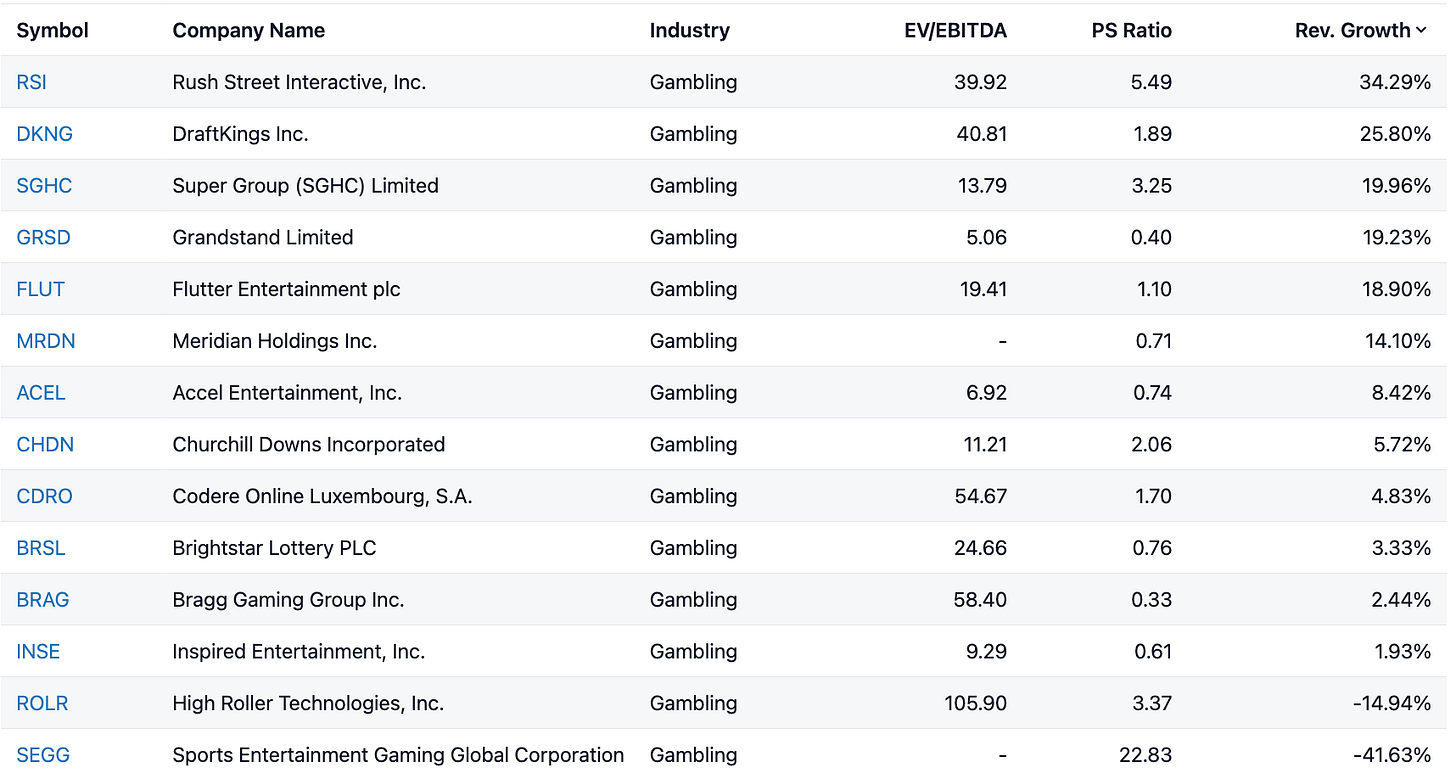Click the Symbol column header
The image size is (1456, 779).
[x=53, y=31]
